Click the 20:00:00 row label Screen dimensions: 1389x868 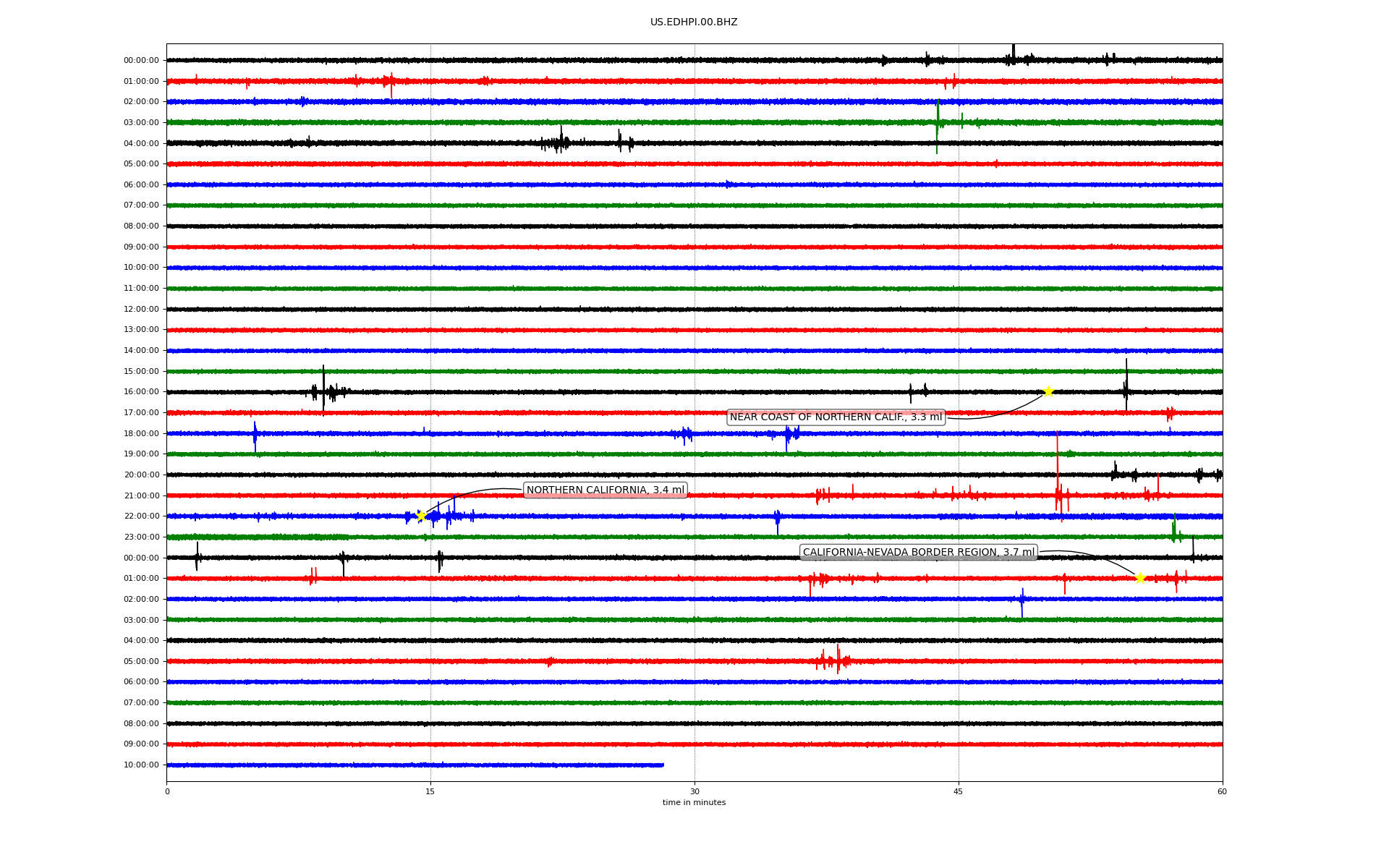141,475
